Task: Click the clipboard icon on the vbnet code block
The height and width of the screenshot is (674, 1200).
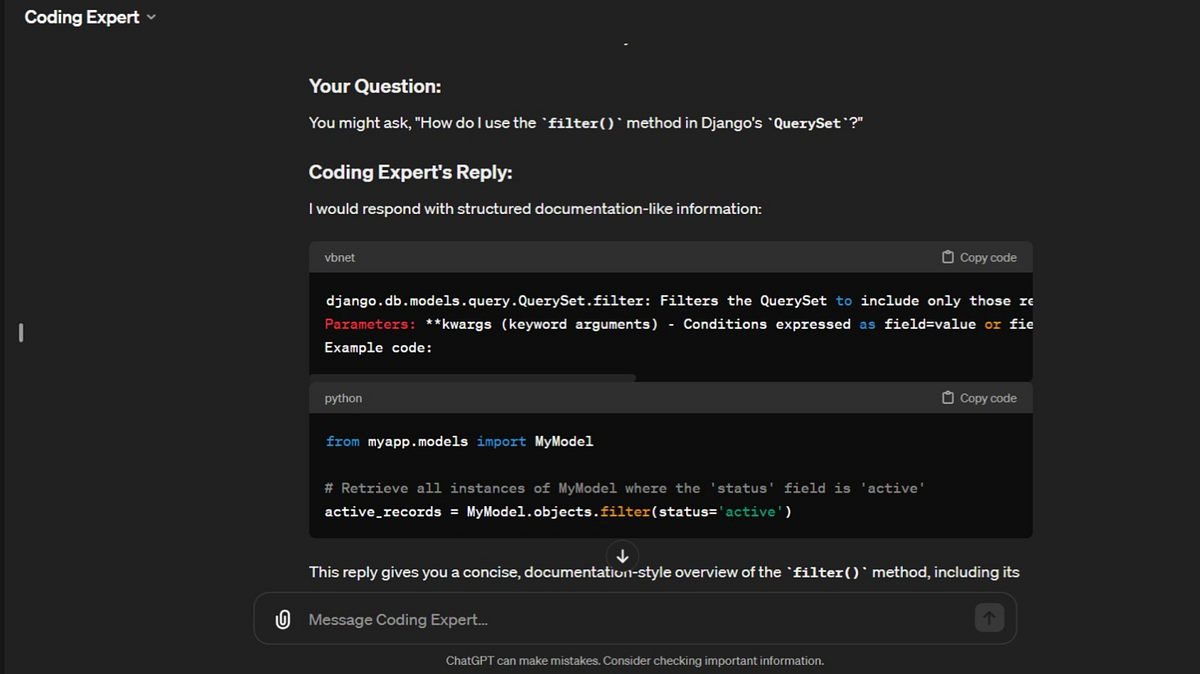Action: 946,257
